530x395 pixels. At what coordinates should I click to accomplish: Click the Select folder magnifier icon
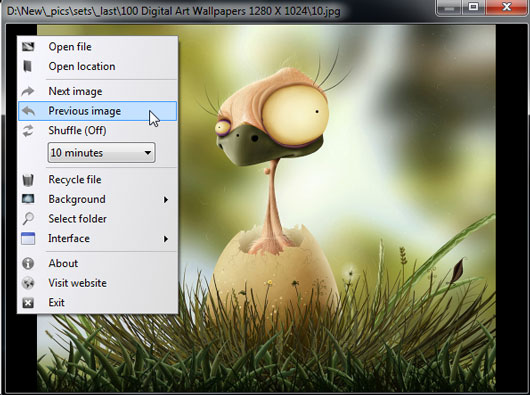pyautogui.click(x=28, y=219)
